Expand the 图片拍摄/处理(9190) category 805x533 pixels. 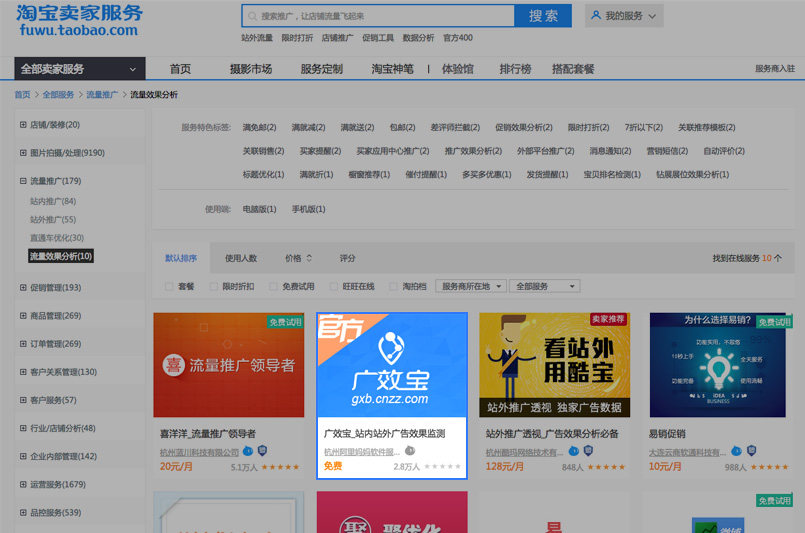coord(23,153)
